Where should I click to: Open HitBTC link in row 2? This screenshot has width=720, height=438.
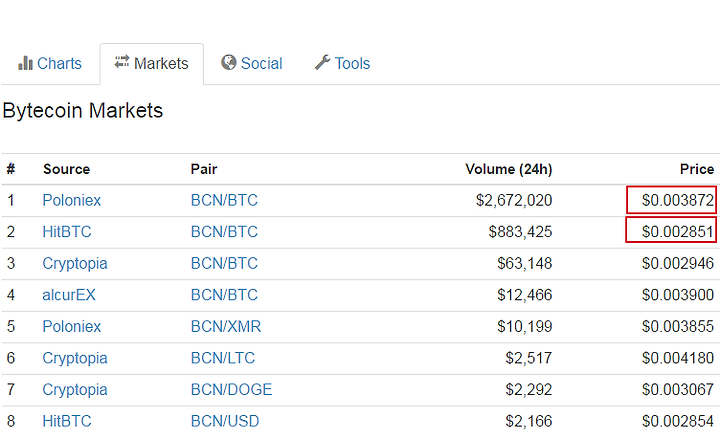pos(67,232)
